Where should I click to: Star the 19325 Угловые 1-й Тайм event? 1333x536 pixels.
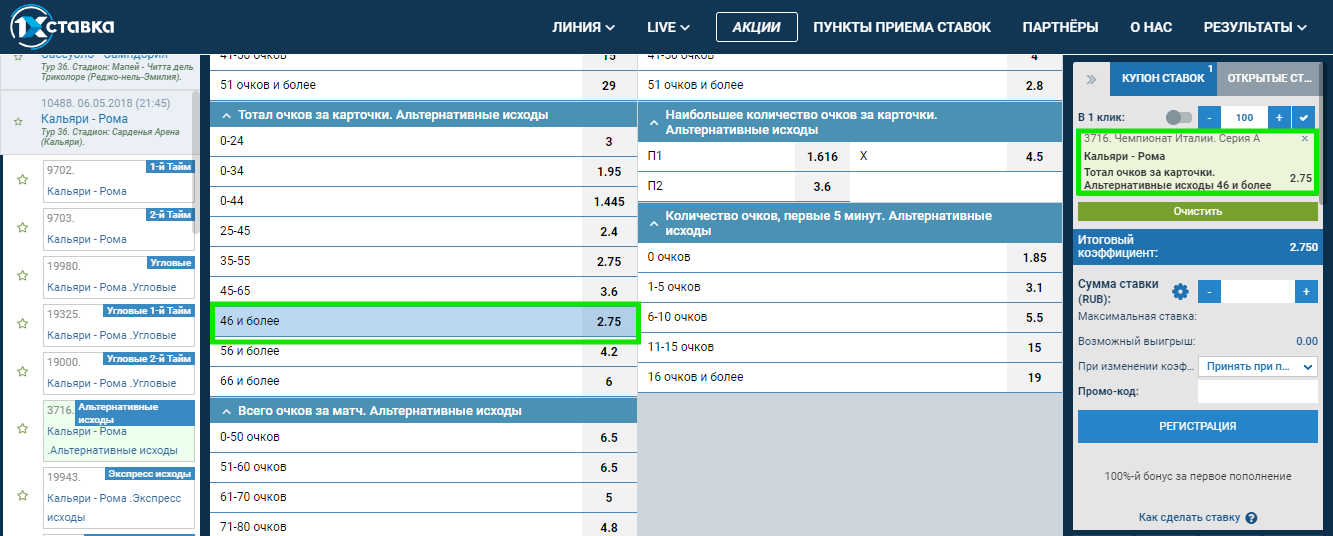[22, 324]
